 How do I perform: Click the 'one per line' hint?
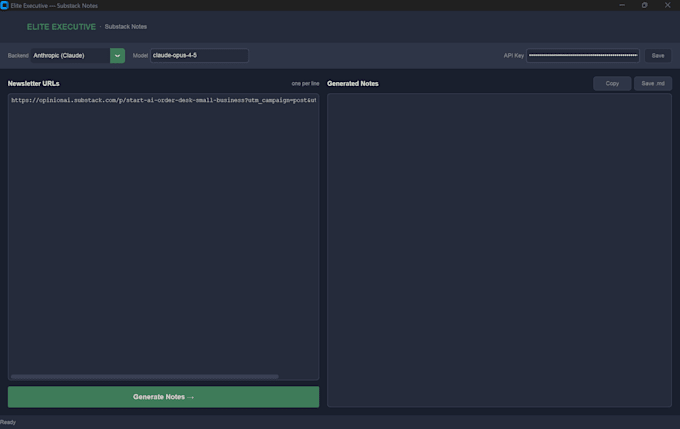(x=305, y=83)
